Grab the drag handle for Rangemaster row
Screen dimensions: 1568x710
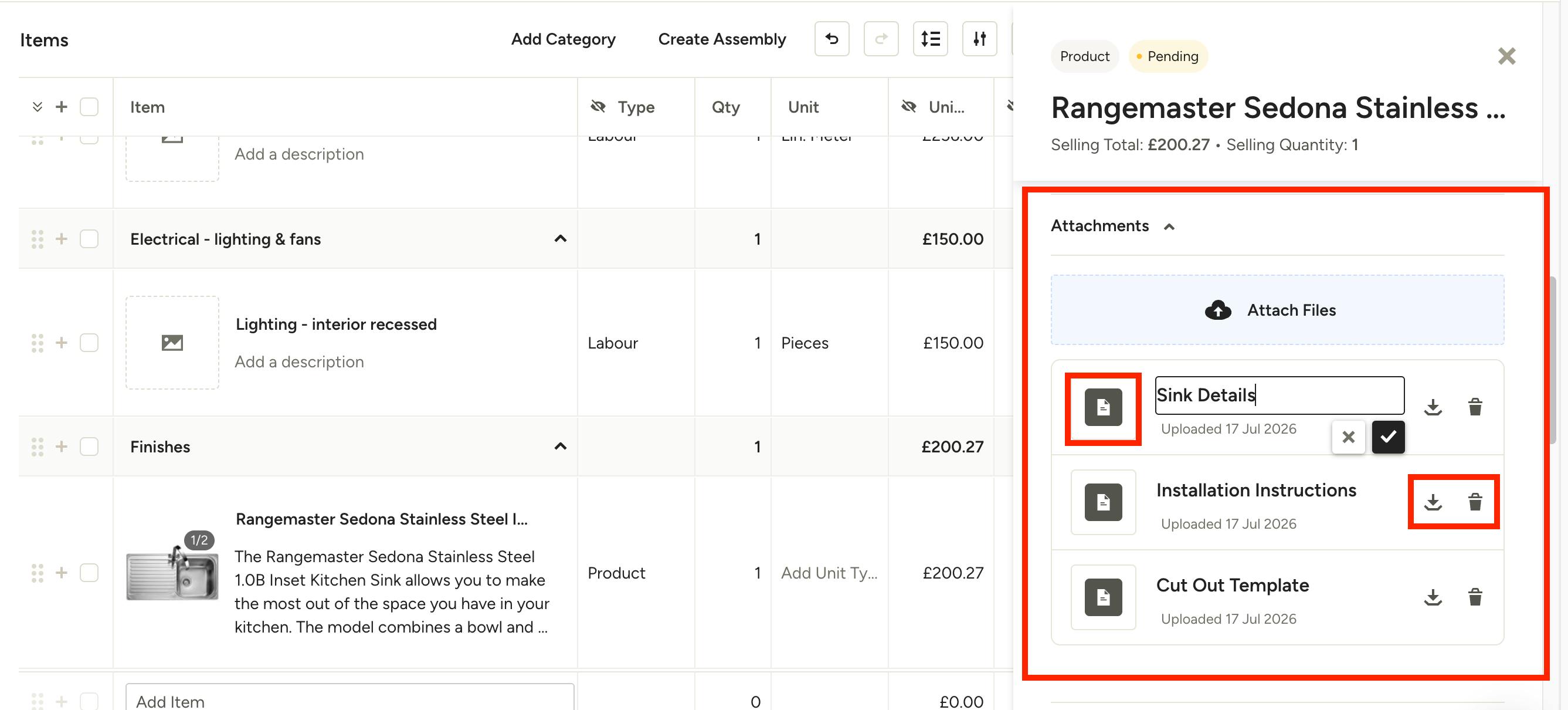click(x=37, y=572)
